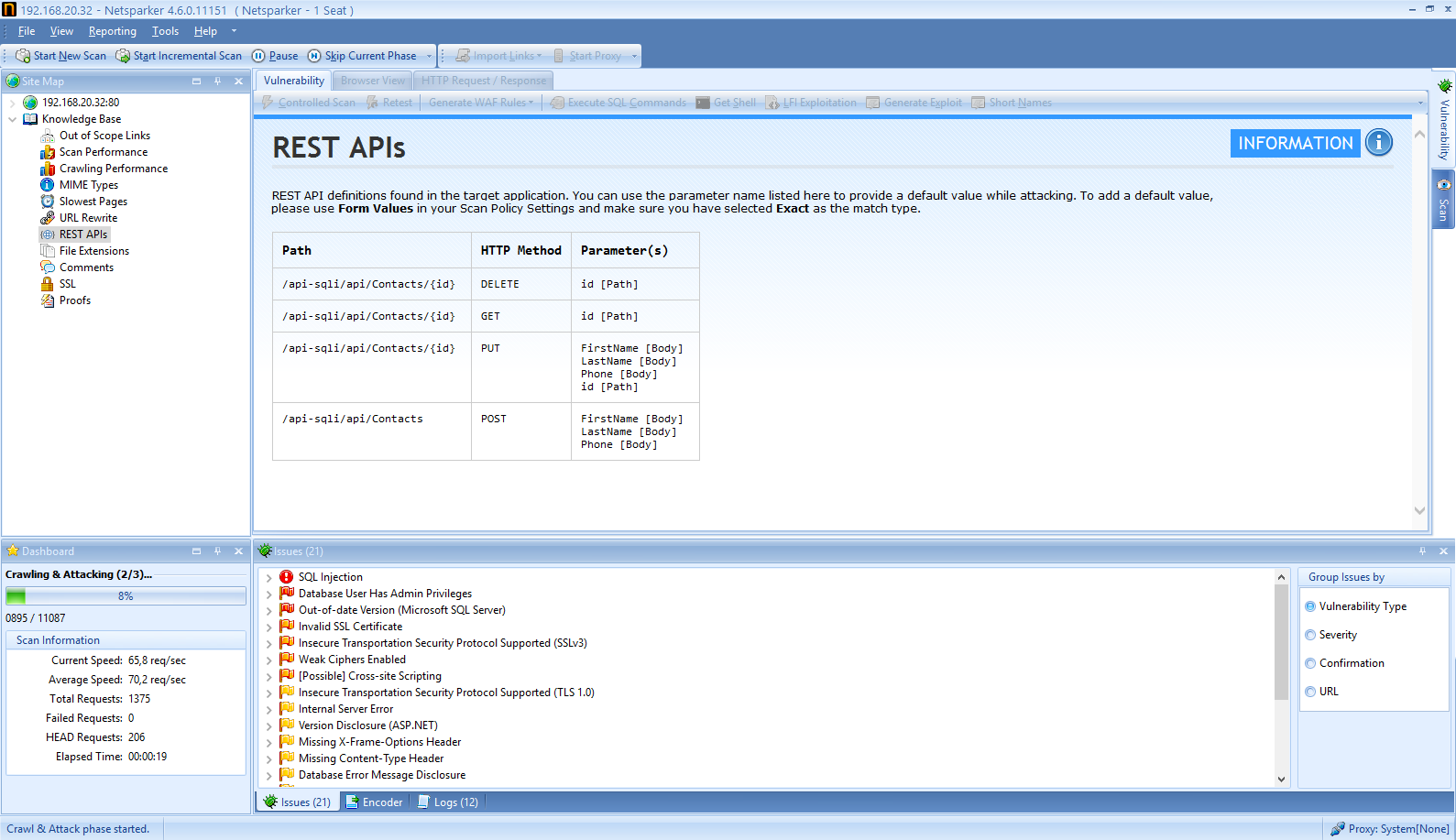Switch to the Logs (12) tab

(448, 802)
